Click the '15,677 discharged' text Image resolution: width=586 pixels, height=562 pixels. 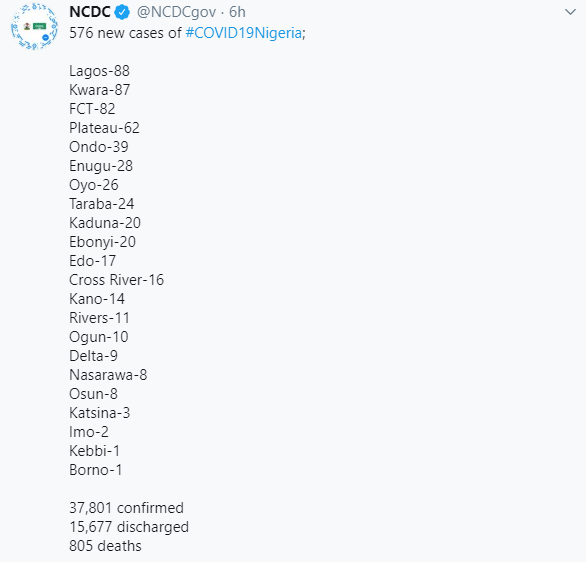coord(129,527)
